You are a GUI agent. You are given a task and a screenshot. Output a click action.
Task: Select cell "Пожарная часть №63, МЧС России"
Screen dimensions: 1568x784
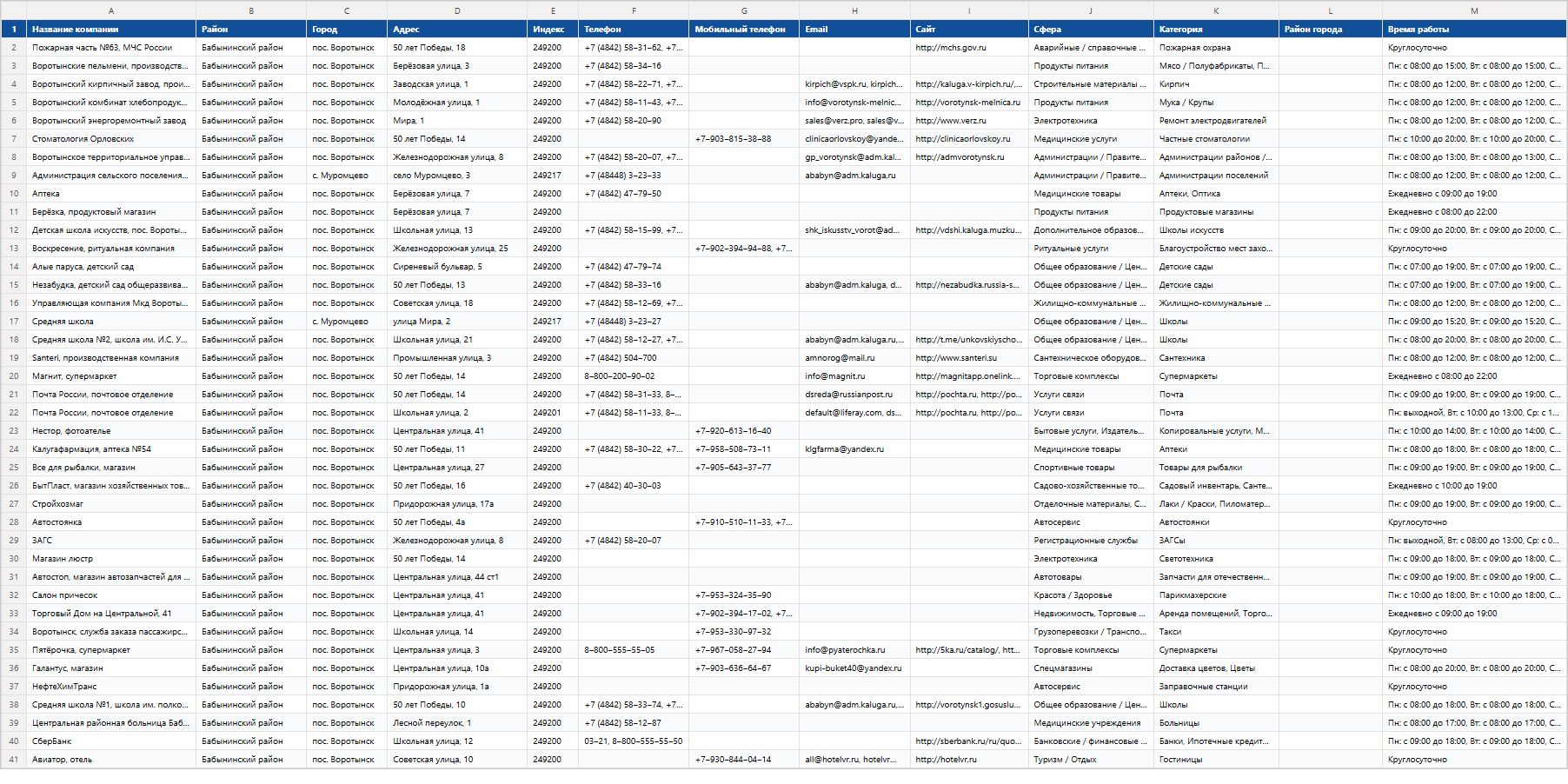tap(111, 48)
